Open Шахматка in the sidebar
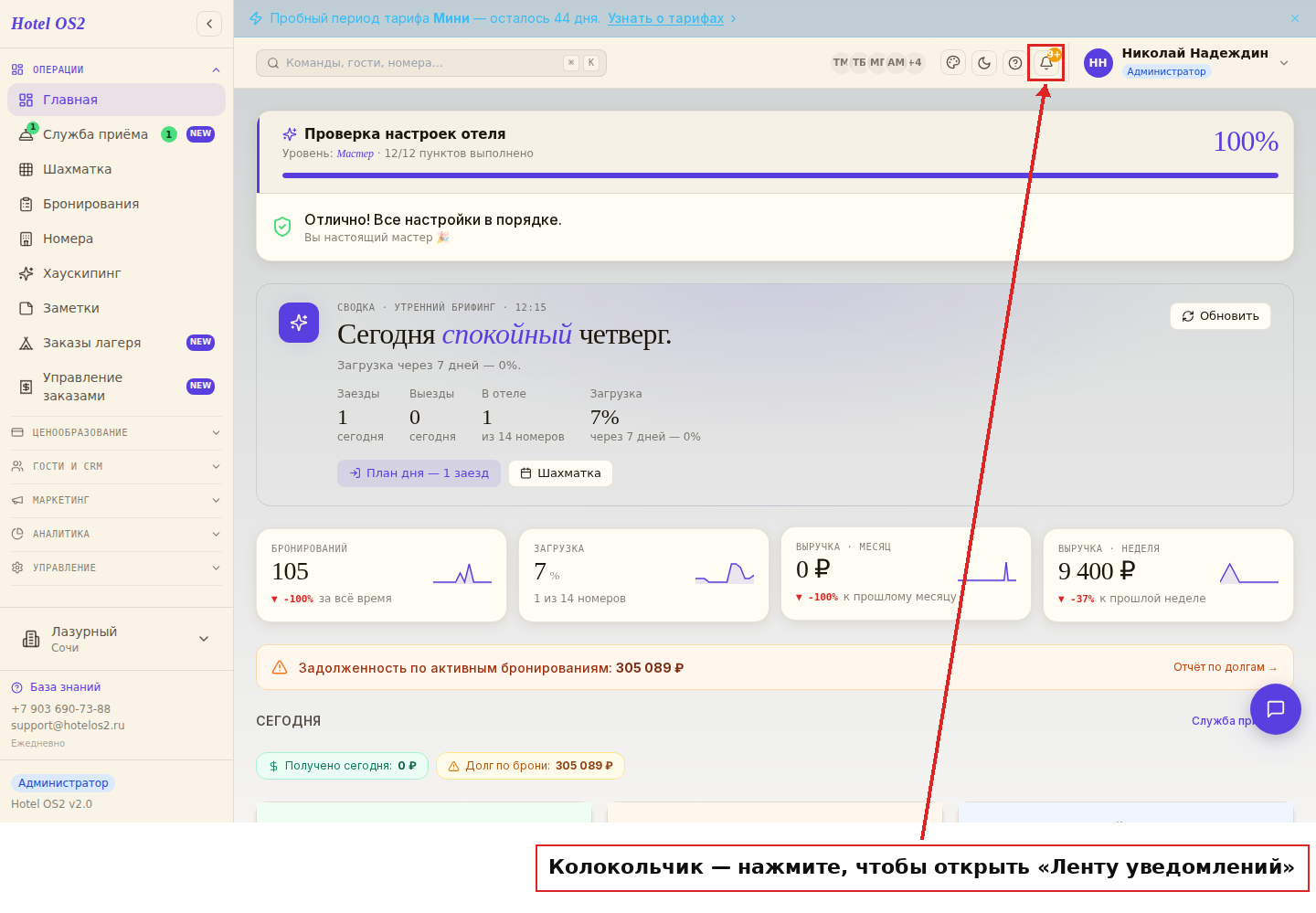This screenshot has height=913, width=1316. click(x=116, y=169)
